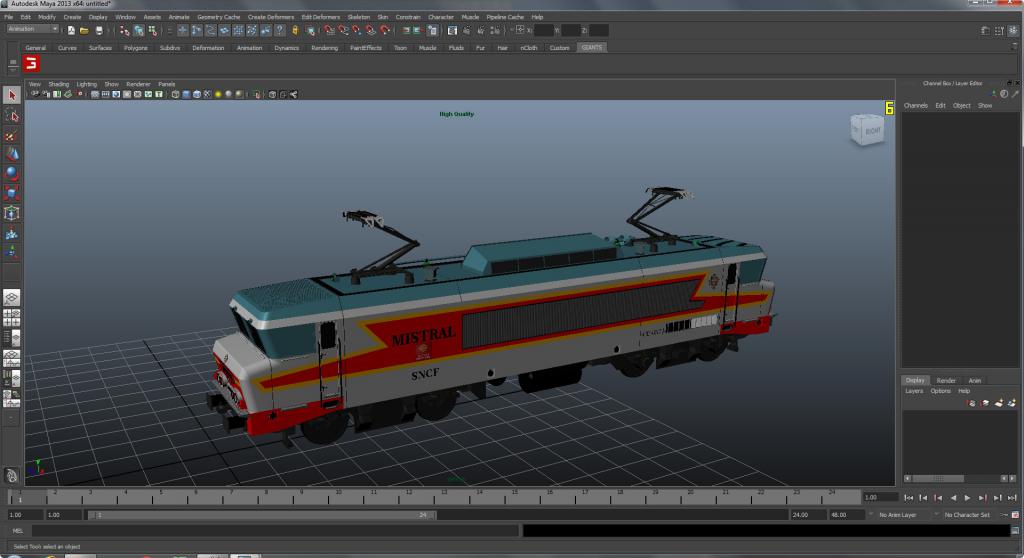This screenshot has height=558, width=1024.
Task: Select by hierarchy mode icon
Action: tap(124, 30)
